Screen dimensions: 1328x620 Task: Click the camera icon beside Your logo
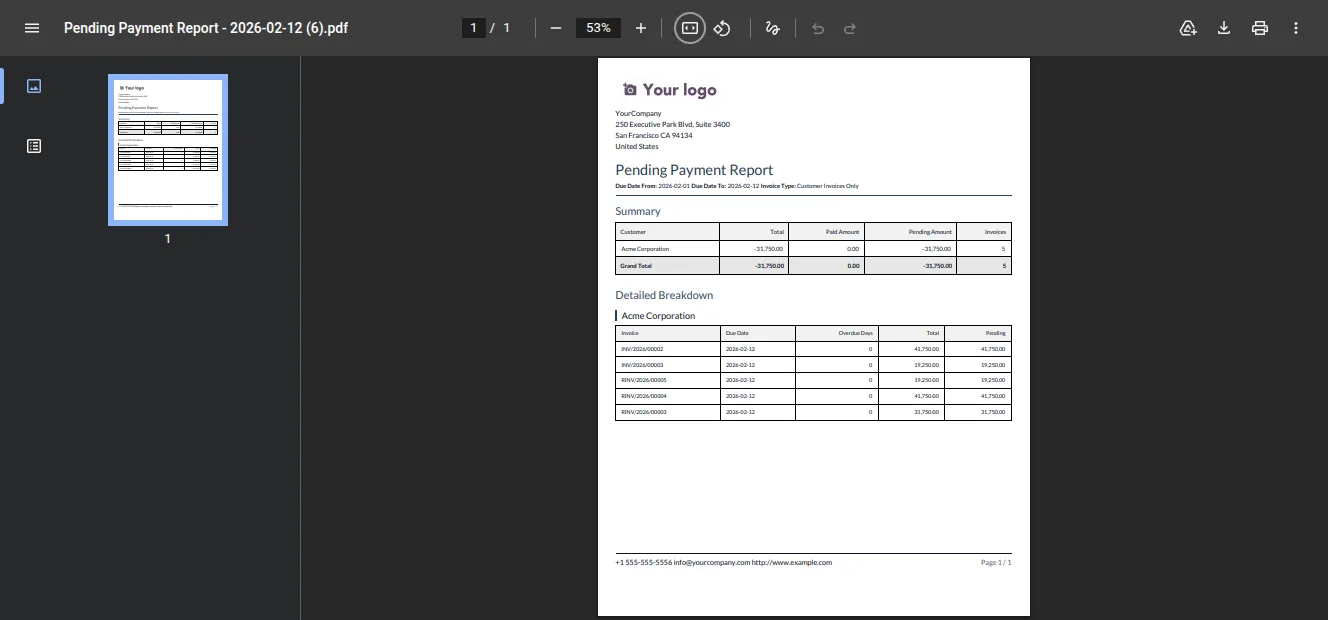[629, 90]
